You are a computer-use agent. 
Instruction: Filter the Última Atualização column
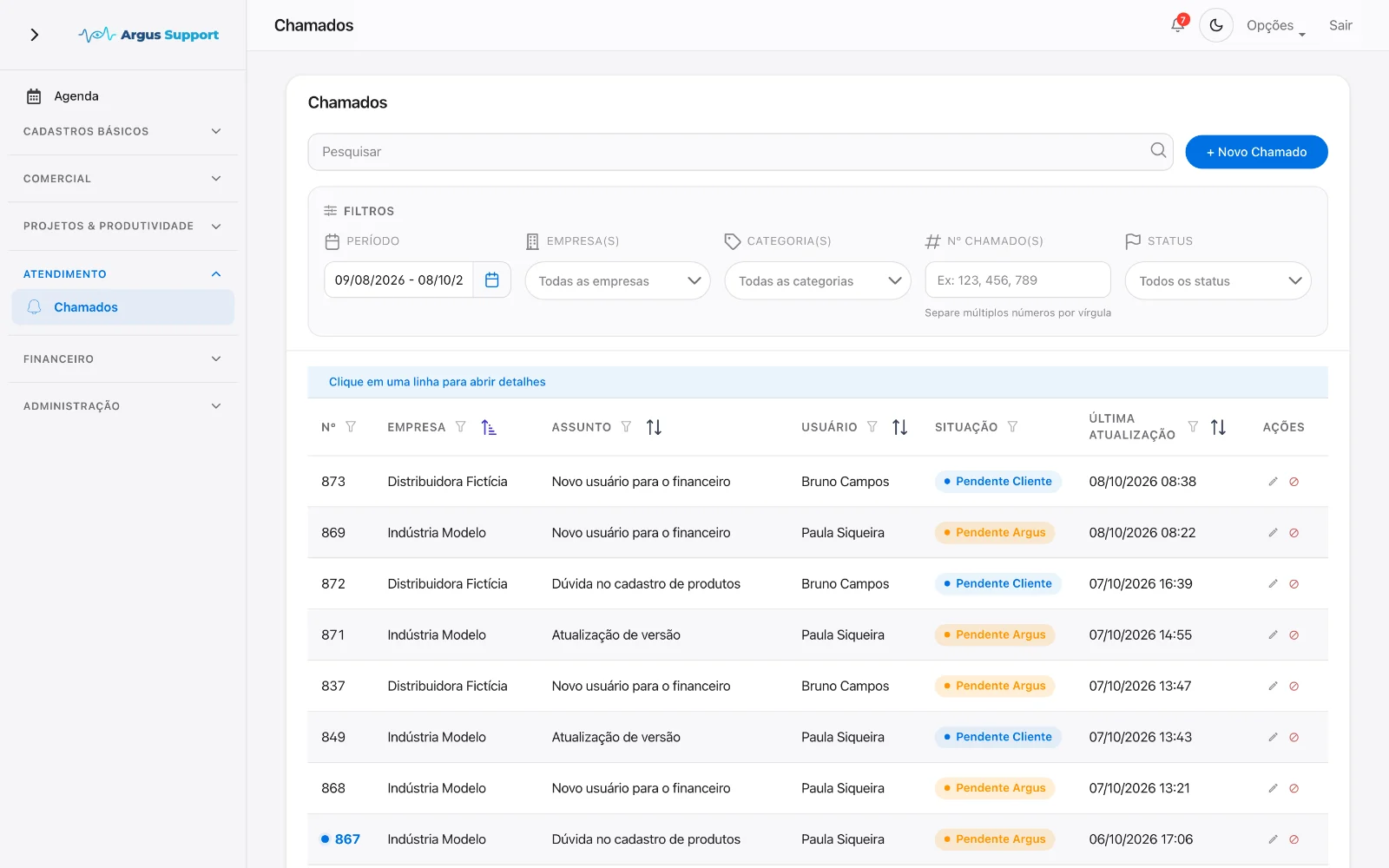pos(1193,427)
